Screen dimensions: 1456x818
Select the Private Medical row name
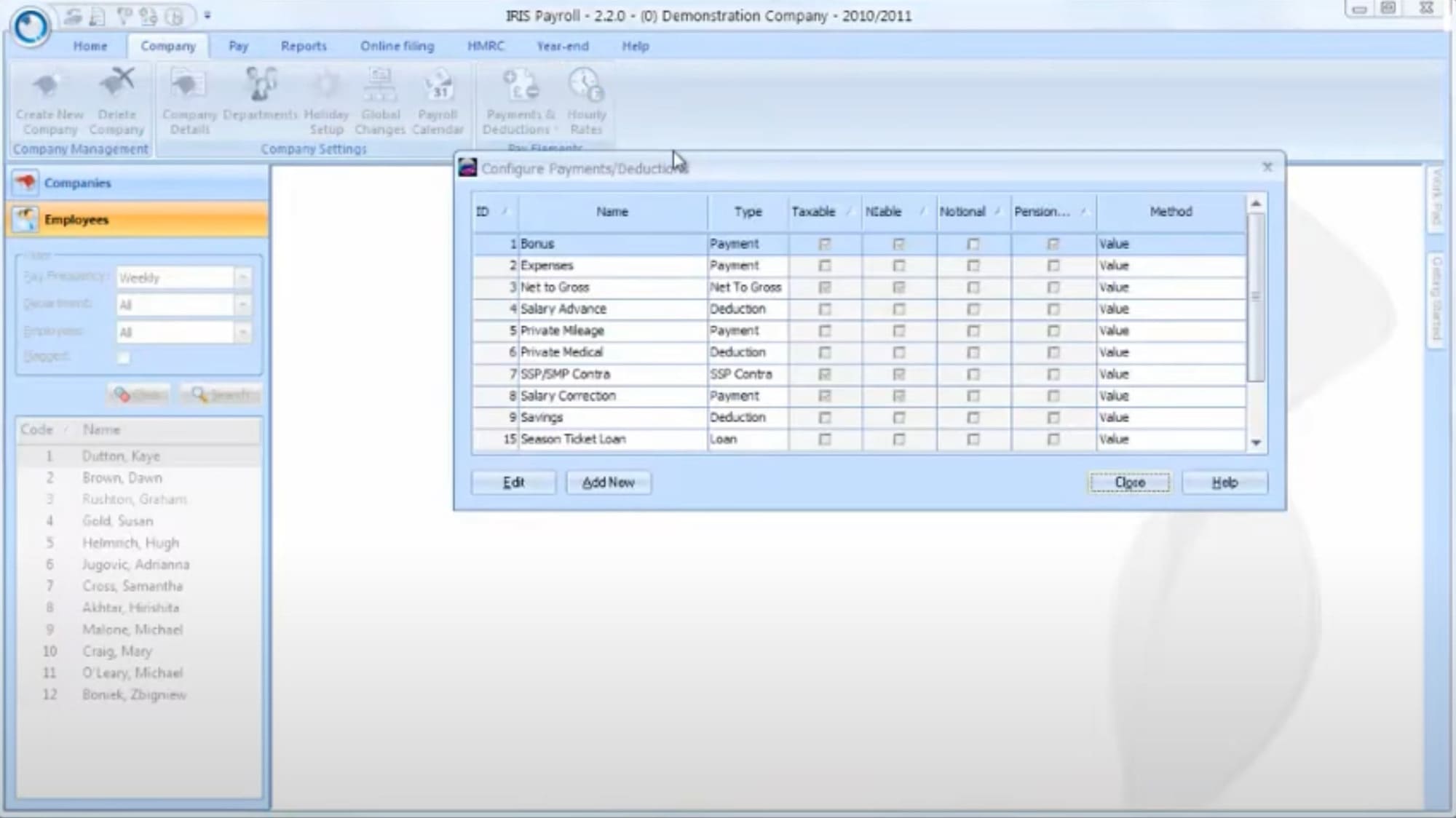click(x=561, y=352)
